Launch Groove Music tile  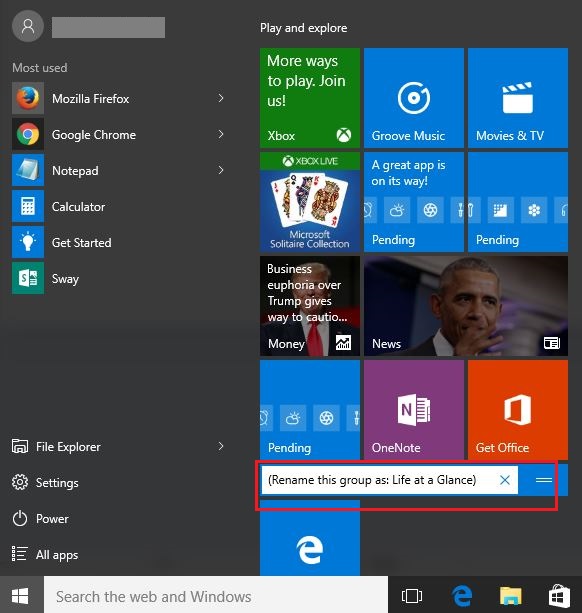click(x=414, y=98)
